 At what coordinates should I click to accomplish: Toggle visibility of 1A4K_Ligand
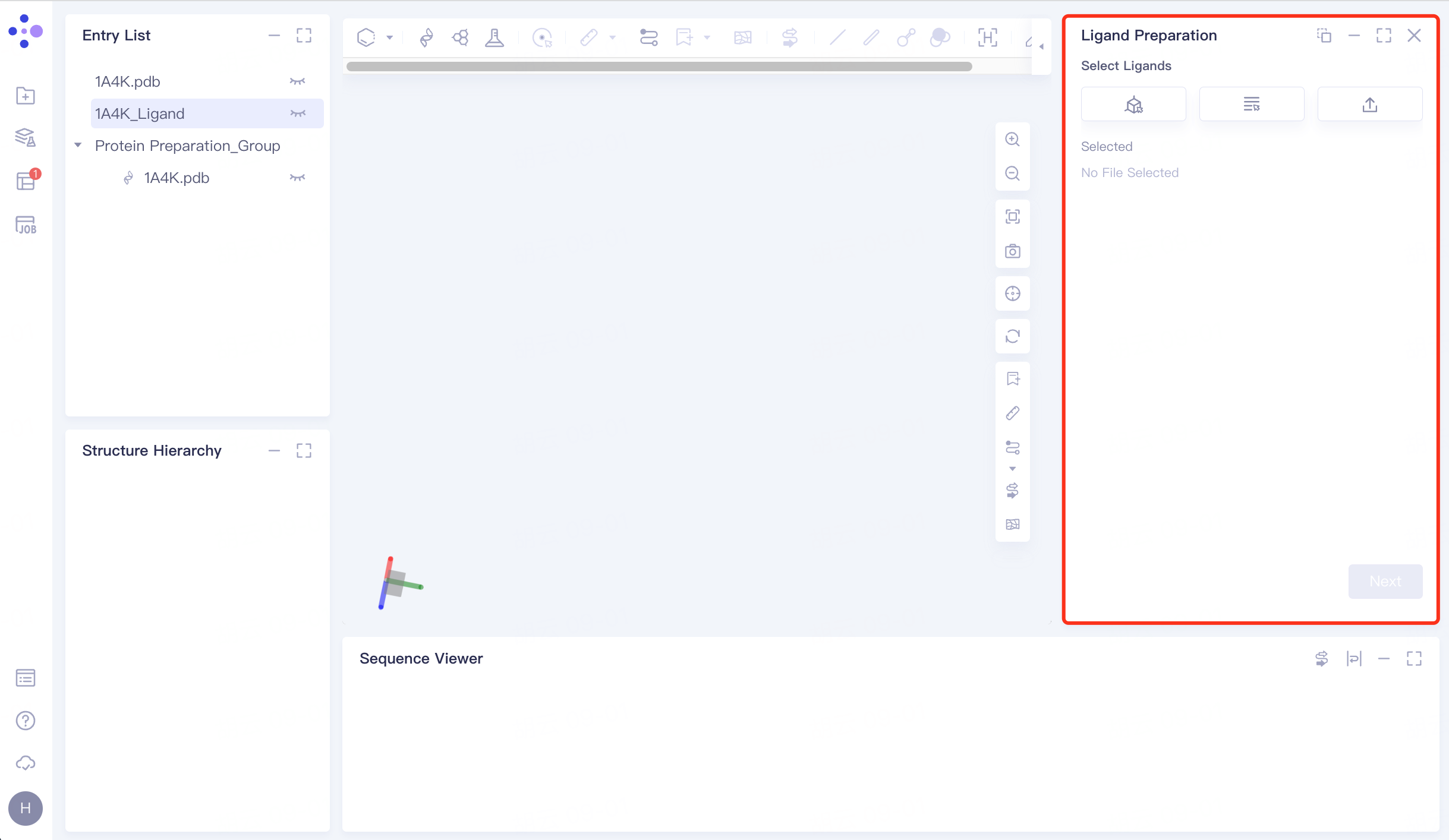point(297,113)
